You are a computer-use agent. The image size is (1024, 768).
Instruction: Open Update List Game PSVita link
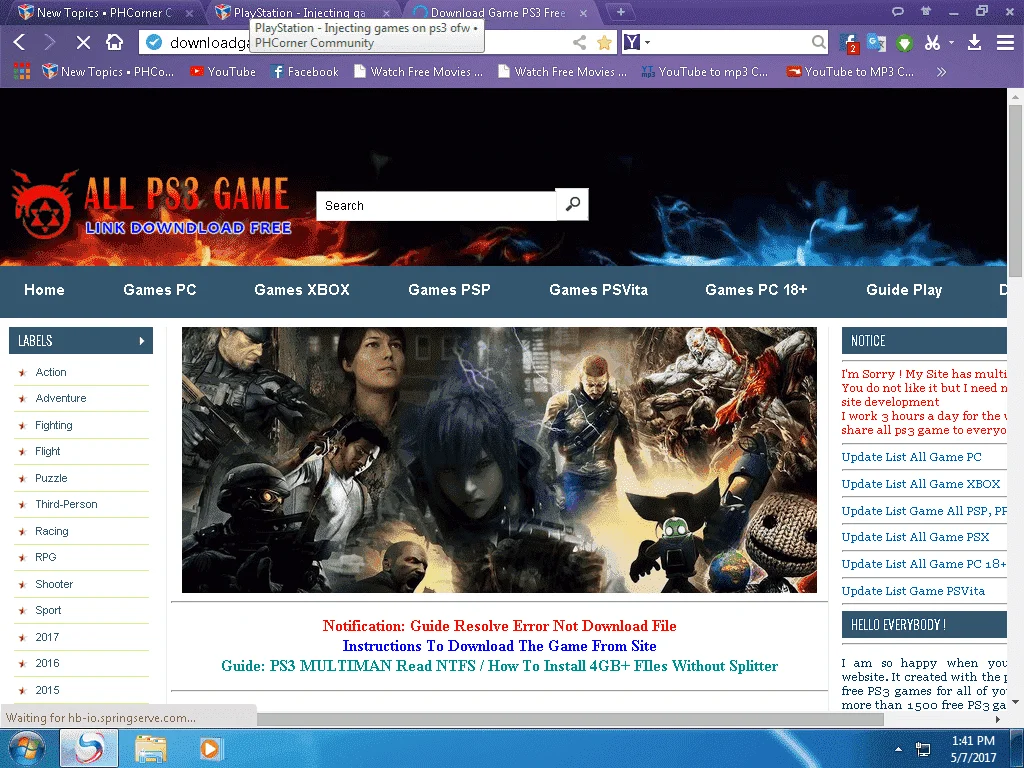click(913, 591)
